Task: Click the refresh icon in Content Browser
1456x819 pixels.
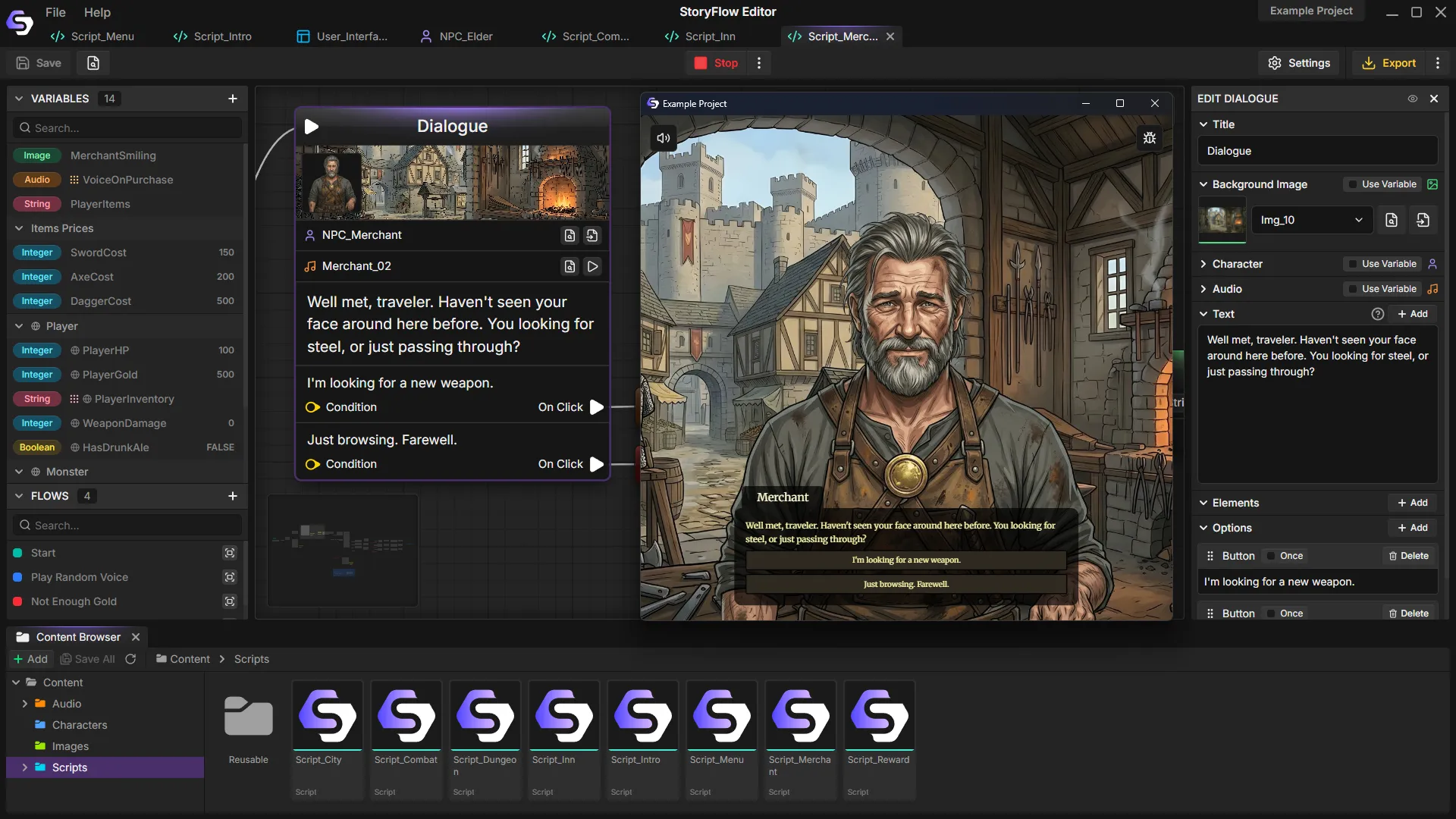Action: [x=130, y=659]
